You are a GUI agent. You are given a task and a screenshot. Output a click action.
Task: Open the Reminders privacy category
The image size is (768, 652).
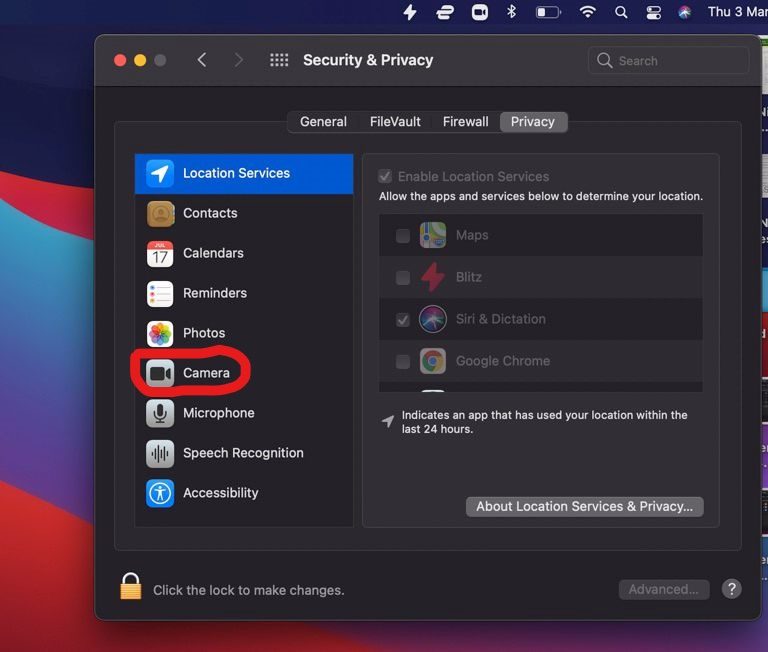point(214,293)
